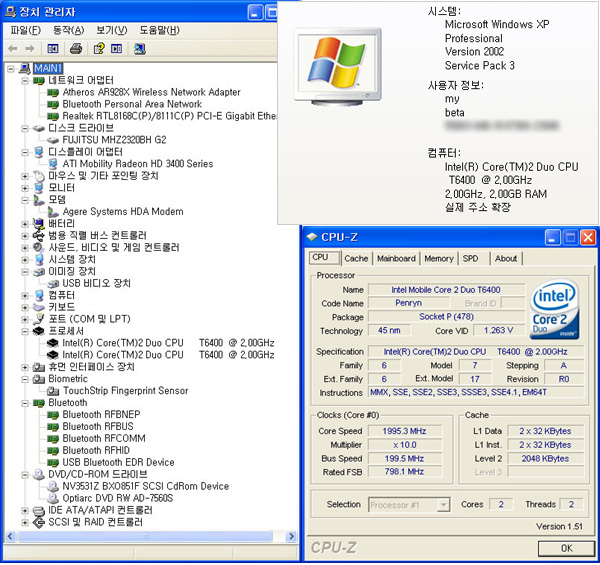Screen dimensions: 600x565
Task: Click the Optiarc DVD RW AD-7560S icon
Action: tap(53, 498)
